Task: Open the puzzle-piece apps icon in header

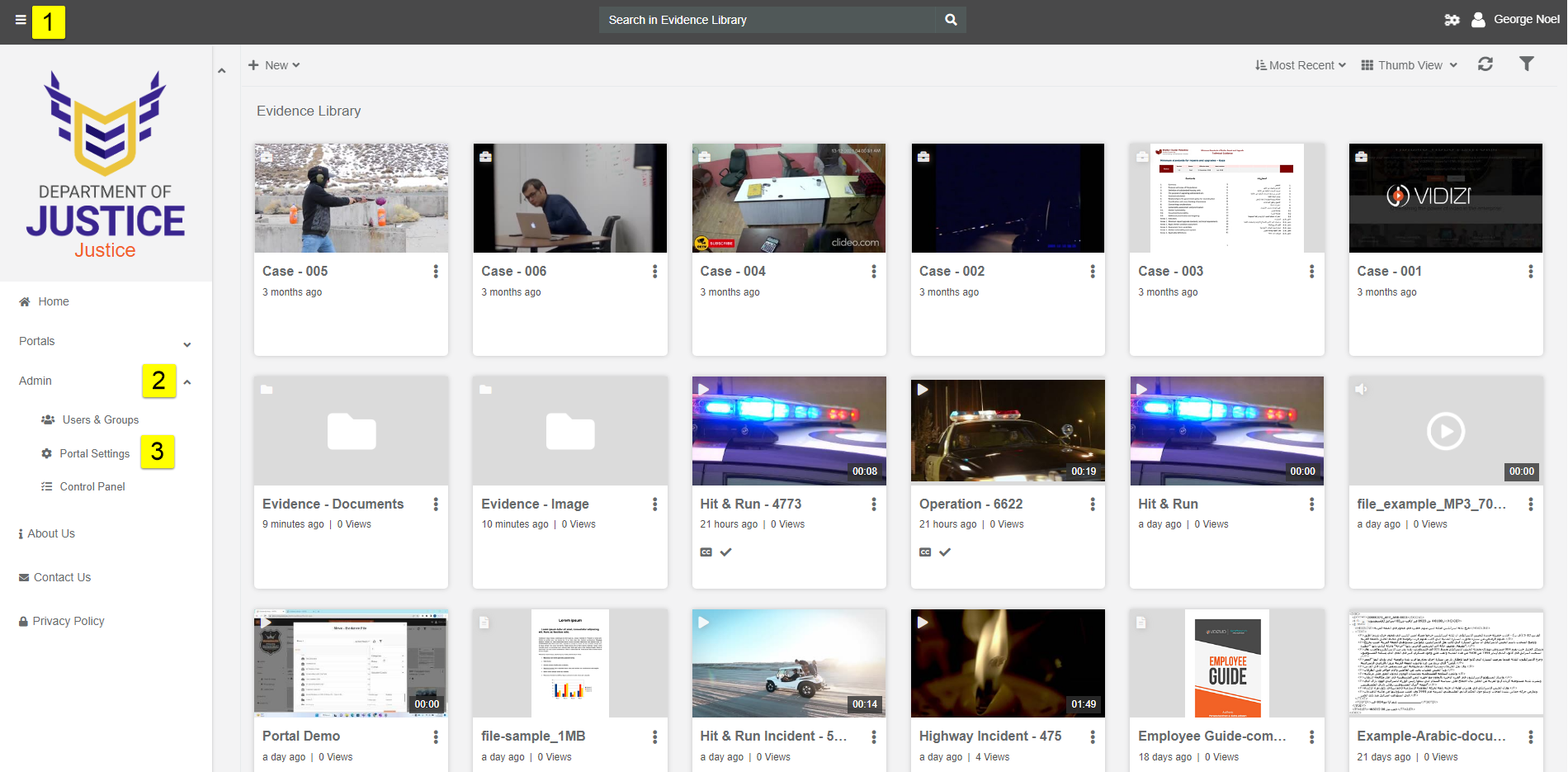Action: pos(1452,20)
